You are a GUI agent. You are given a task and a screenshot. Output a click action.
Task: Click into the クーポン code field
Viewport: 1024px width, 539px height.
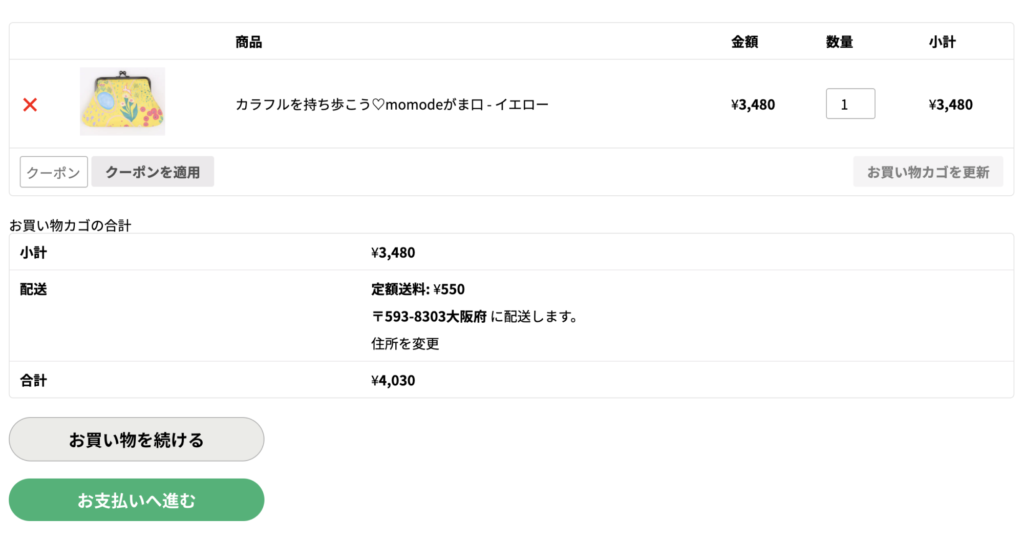tap(54, 172)
